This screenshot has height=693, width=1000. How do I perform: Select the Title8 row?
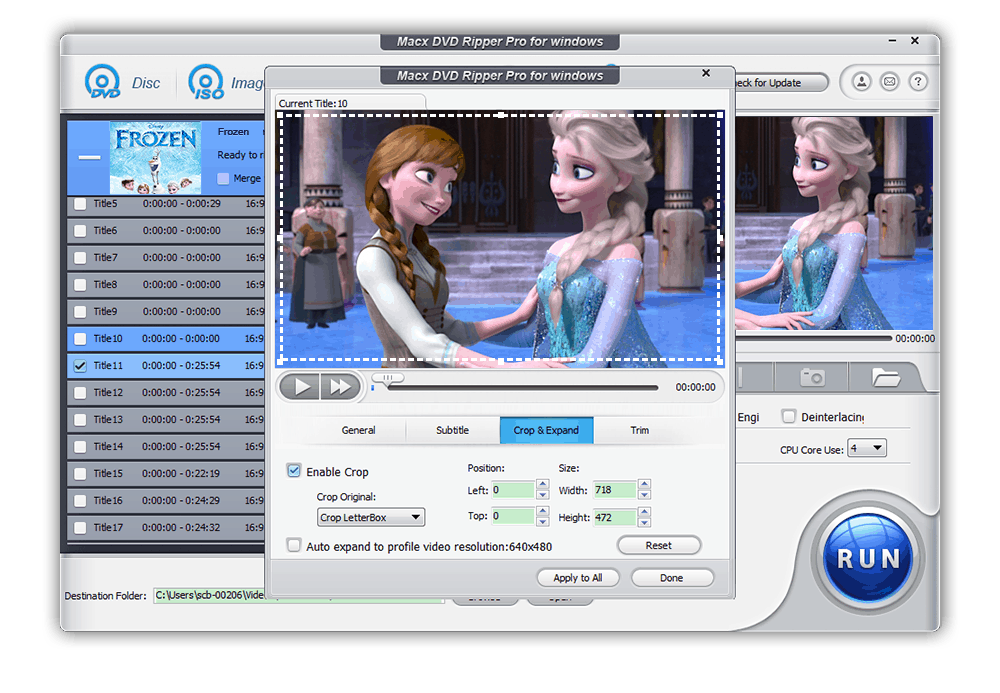pyautogui.click(x=166, y=284)
